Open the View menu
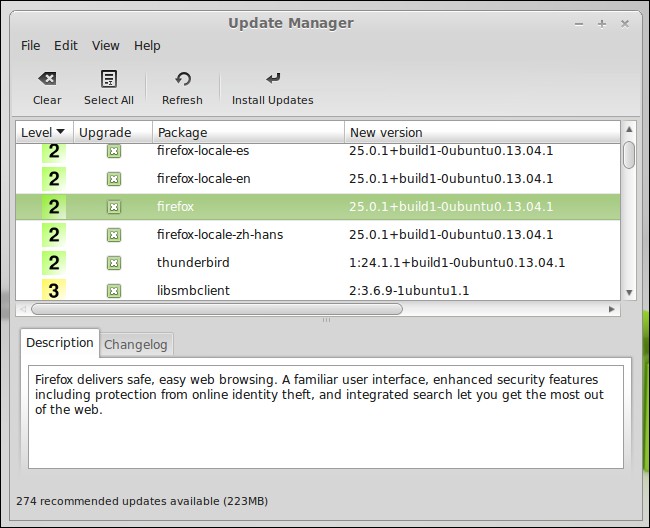 106,46
